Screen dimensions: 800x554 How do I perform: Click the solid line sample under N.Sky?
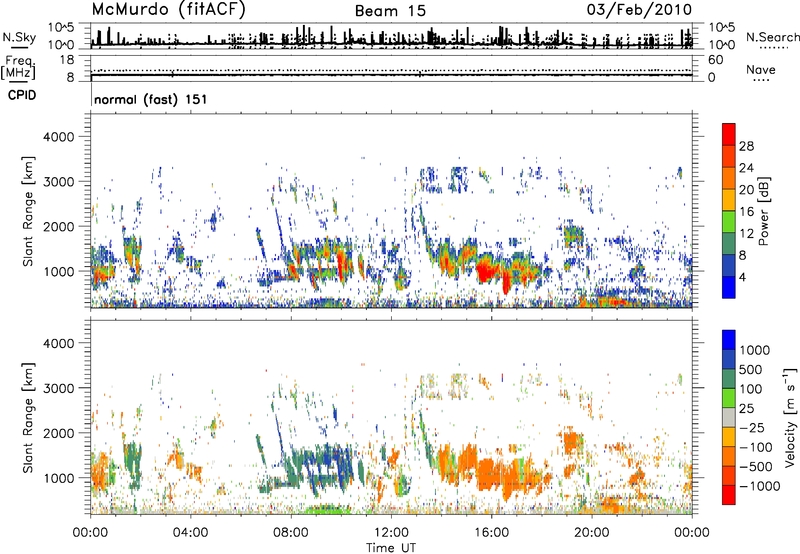(x=19, y=47)
